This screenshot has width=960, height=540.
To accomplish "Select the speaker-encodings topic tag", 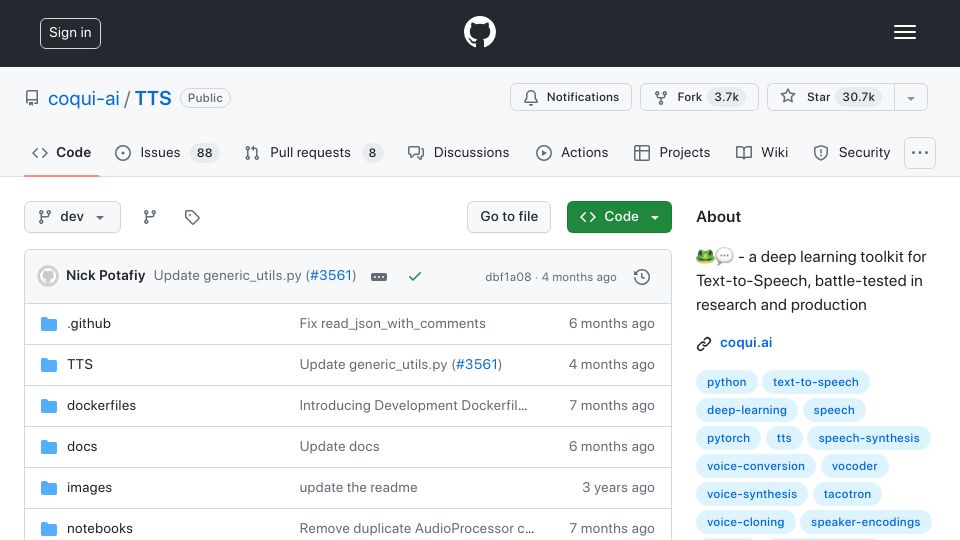I will click(x=865, y=523).
